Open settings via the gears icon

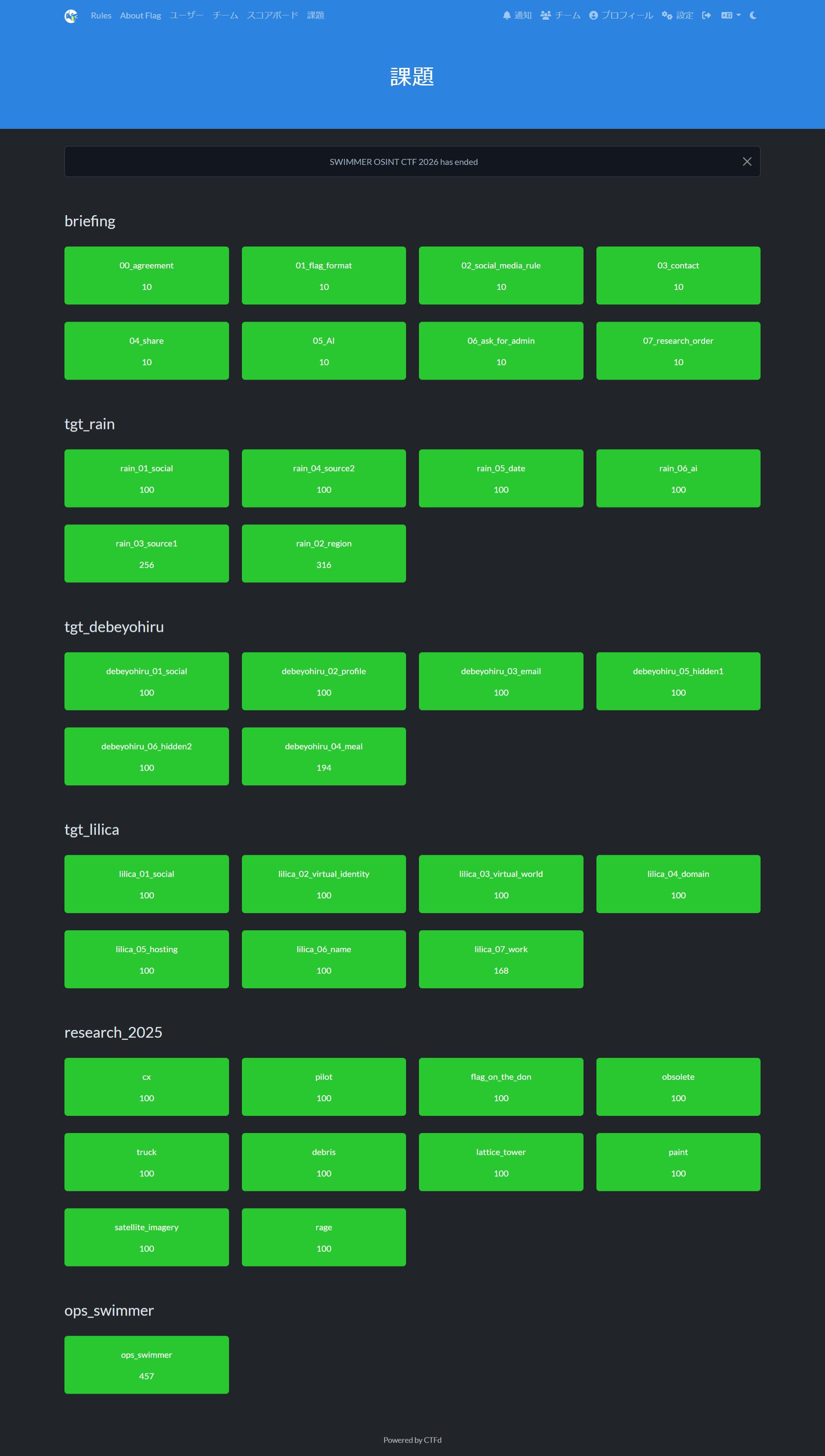click(667, 16)
